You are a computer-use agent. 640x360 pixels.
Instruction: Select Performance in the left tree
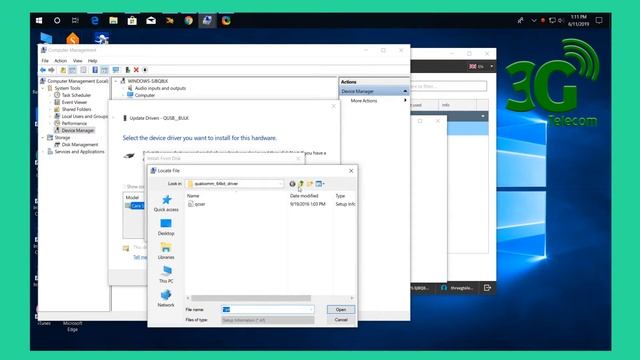(x=74, y=124)
